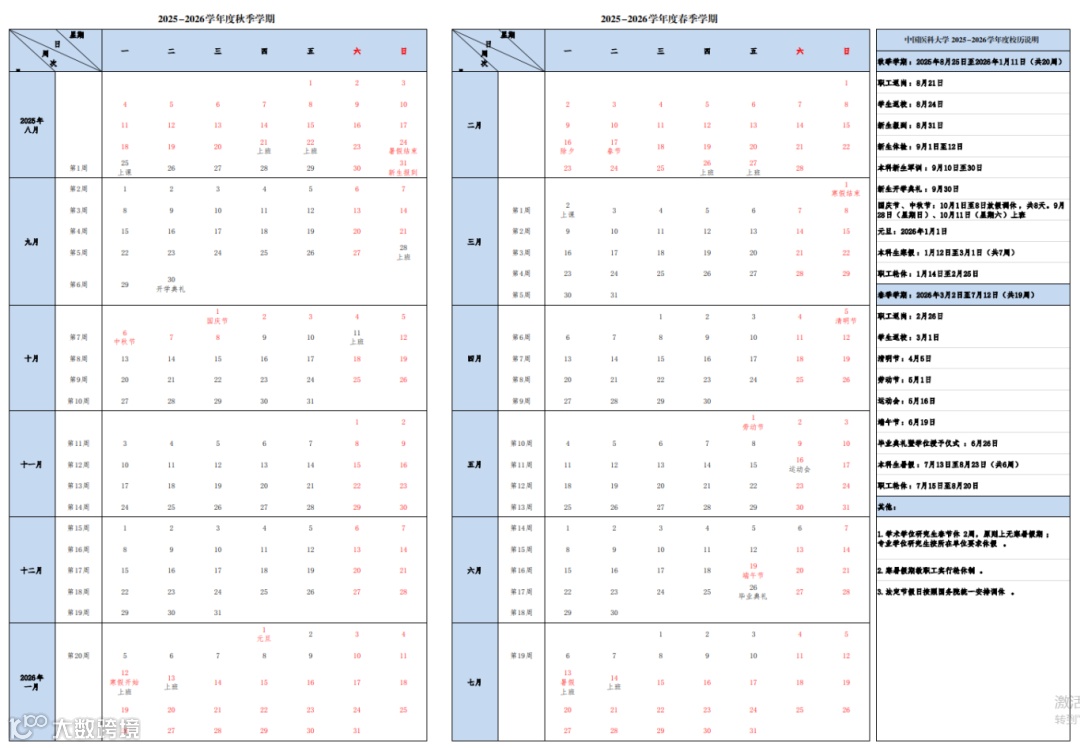The width and height of the screenshot is (1080, 748).
Task: Click the '劳动节：5月1日' note
Action: click(904, 380)
